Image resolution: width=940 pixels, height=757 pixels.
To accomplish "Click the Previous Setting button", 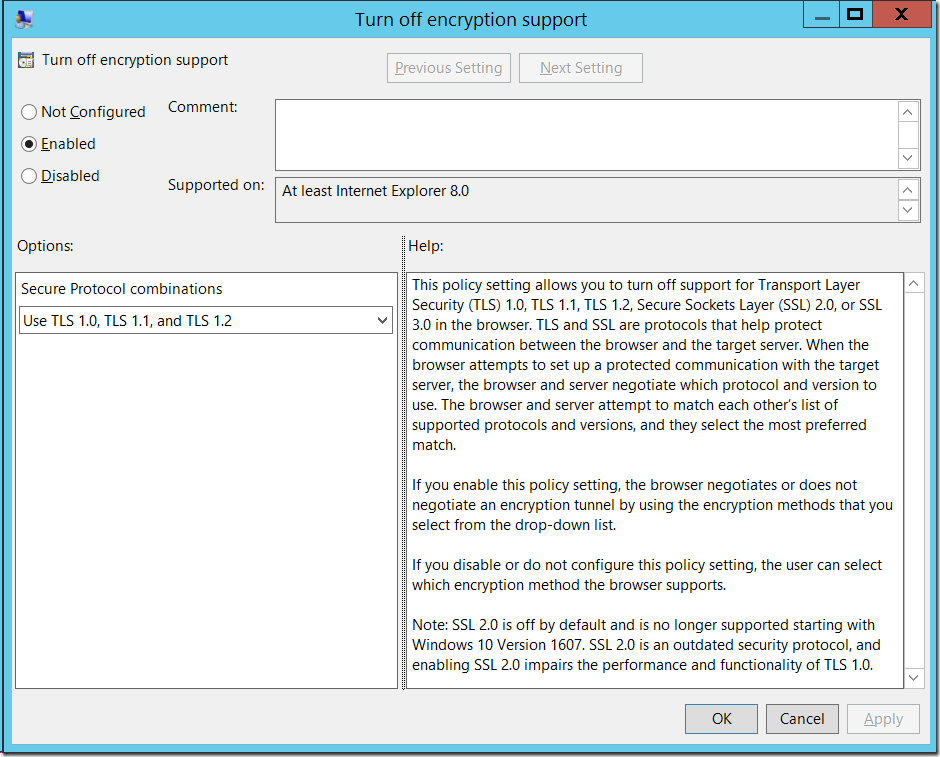I will (448, 68).
